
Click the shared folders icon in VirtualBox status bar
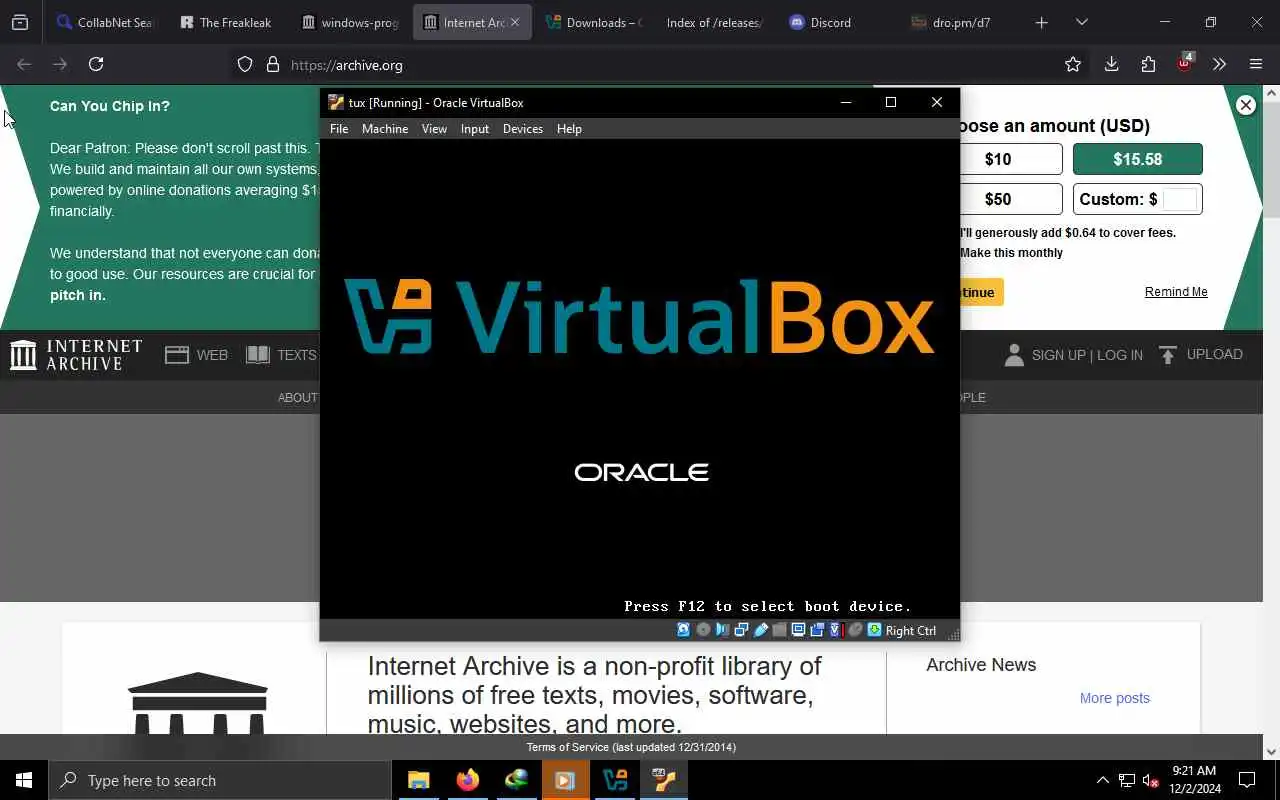[x=779, y=630]
